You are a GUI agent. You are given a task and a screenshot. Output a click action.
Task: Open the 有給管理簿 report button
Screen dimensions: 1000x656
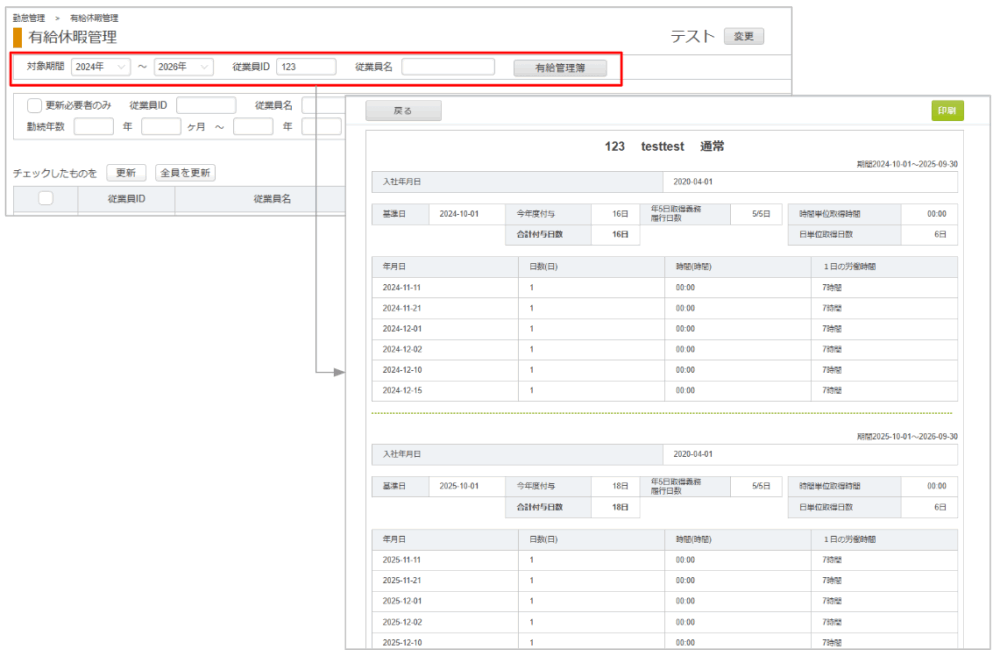(560, 68)
